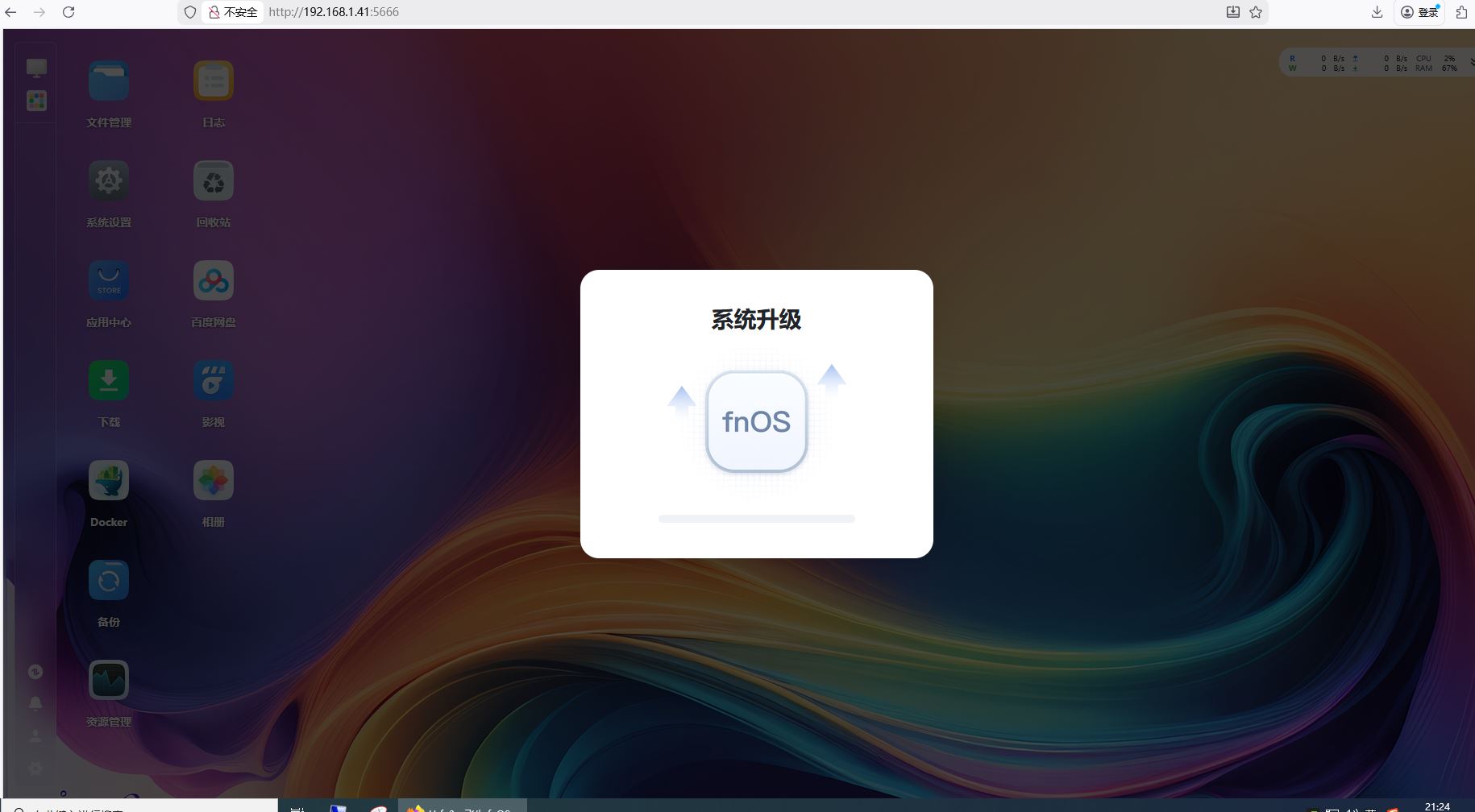Open the sidebar app grid launcher
This screenshot has width=1475, height=812.
(x=36, y=101)
